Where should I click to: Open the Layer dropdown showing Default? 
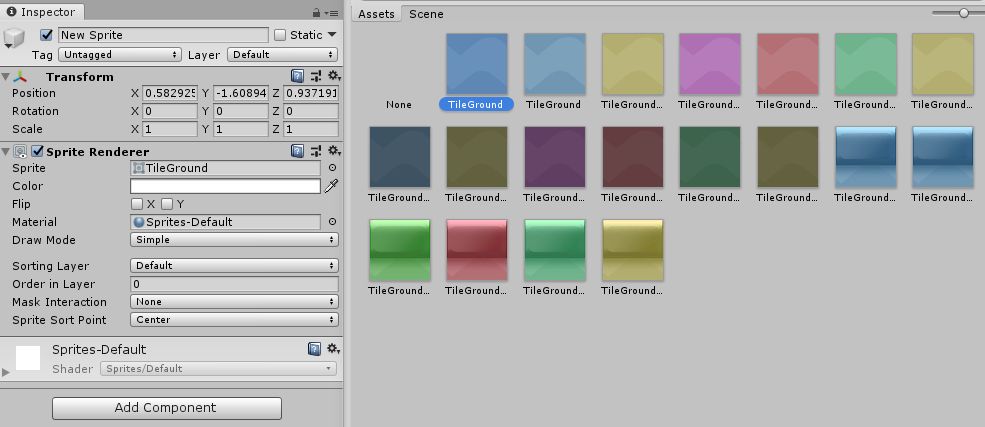click(283, 55)
